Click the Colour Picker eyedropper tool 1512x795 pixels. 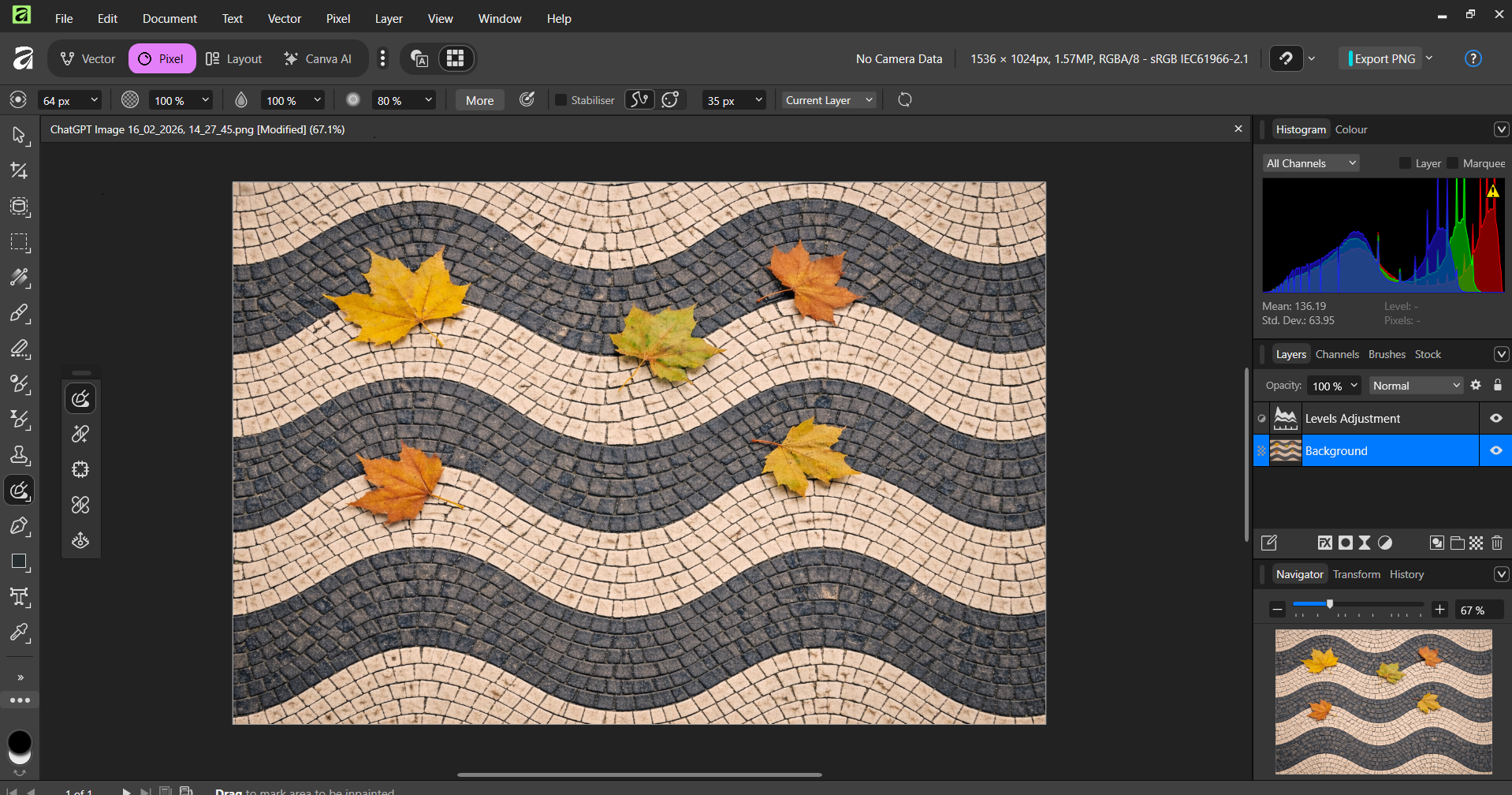19,633
